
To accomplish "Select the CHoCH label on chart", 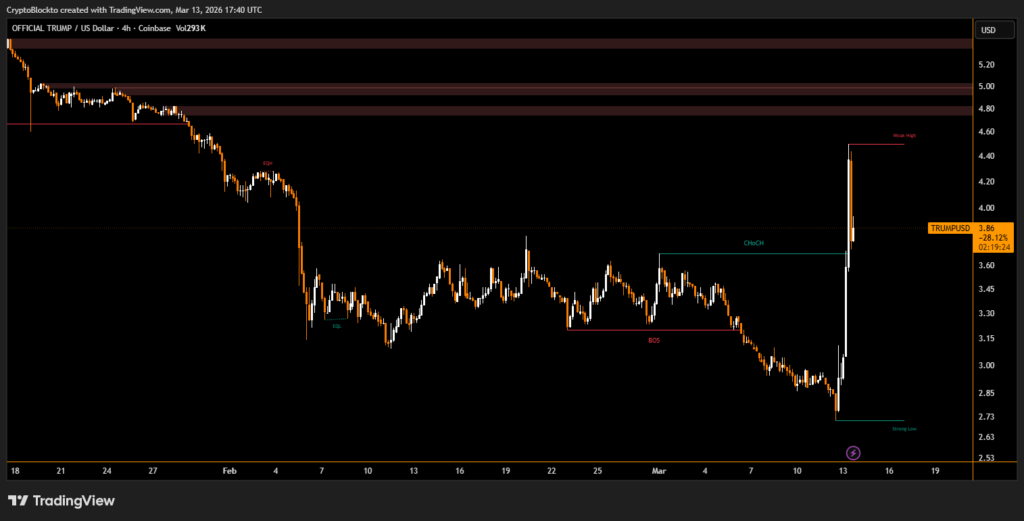I will [x=752, y=243].
